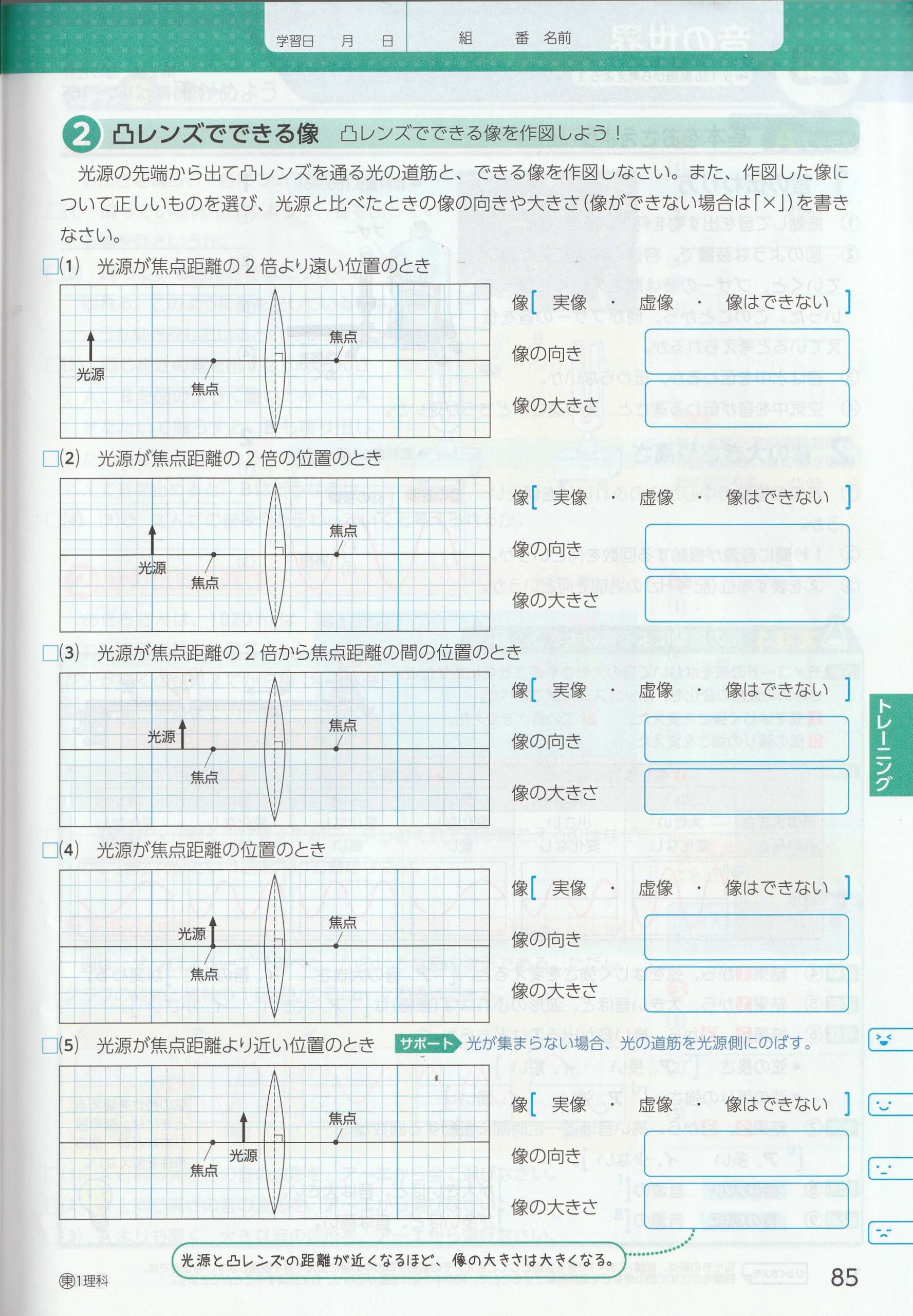Click the 学習日 date field in header

tap(334, 41)
